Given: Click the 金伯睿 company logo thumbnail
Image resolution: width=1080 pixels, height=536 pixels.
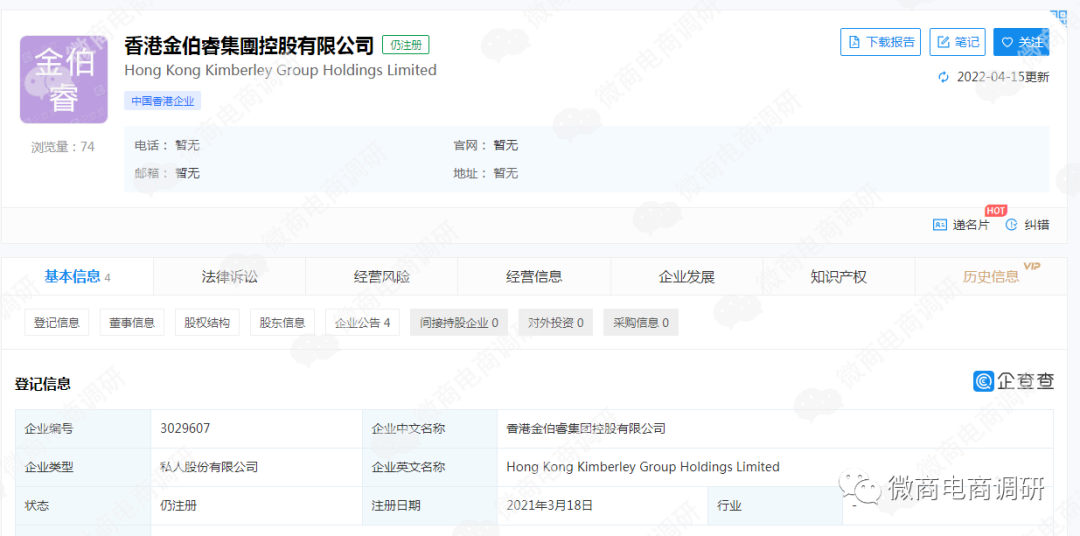Looking at the screenshot, I should point(63,80).
